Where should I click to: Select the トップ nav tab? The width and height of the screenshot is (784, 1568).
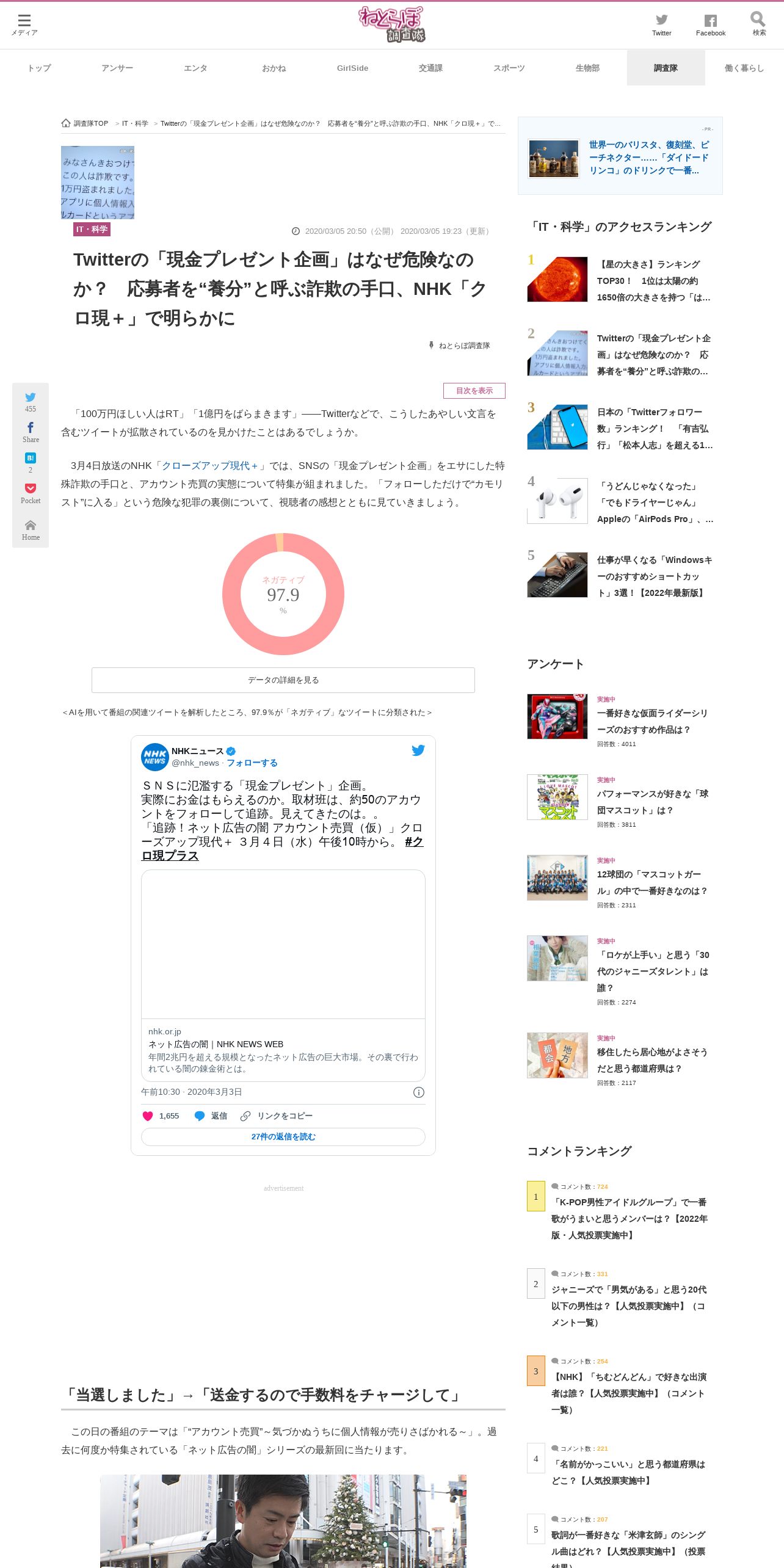click(39, 68)
